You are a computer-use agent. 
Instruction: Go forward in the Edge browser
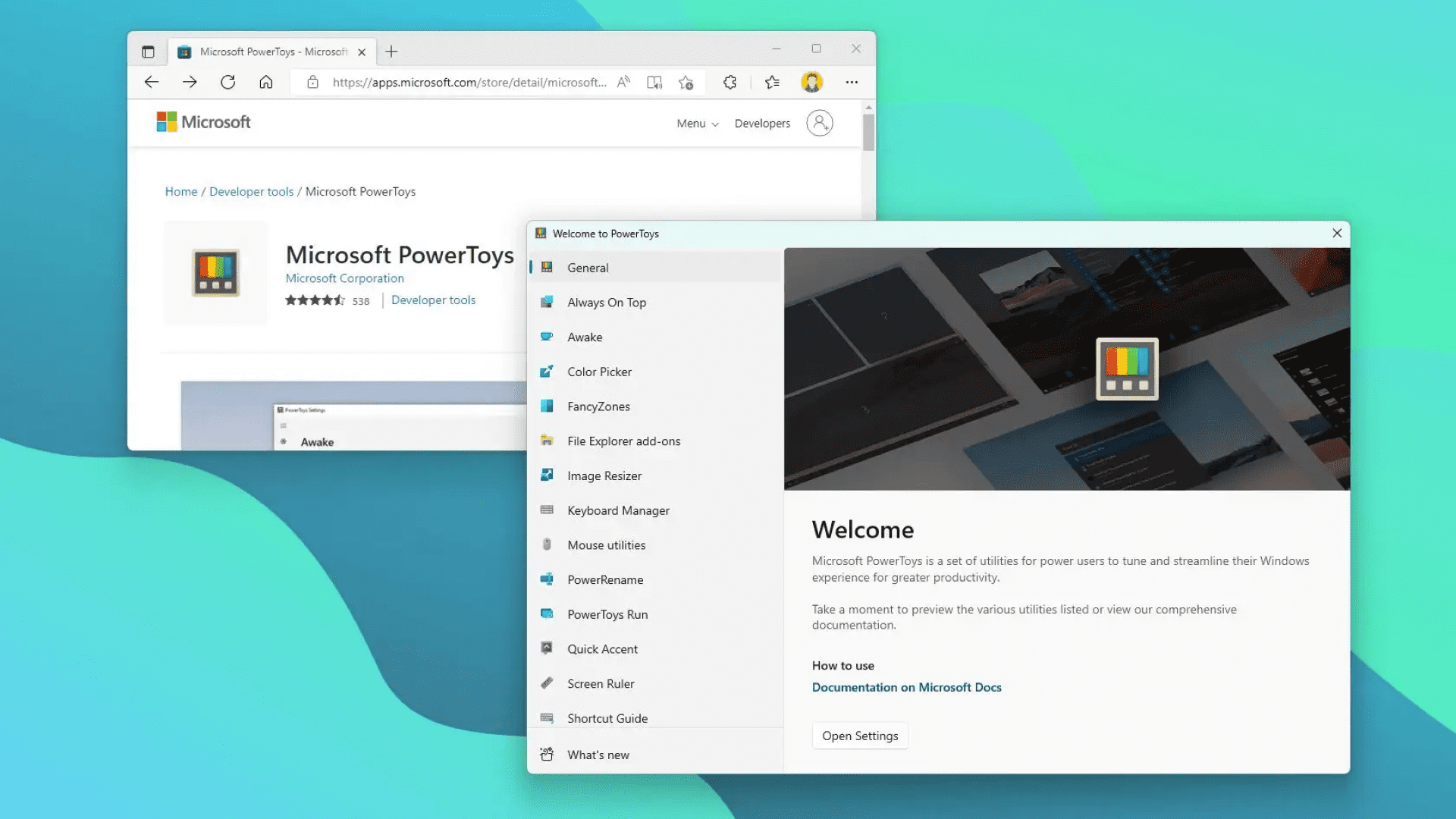(190, 82)
